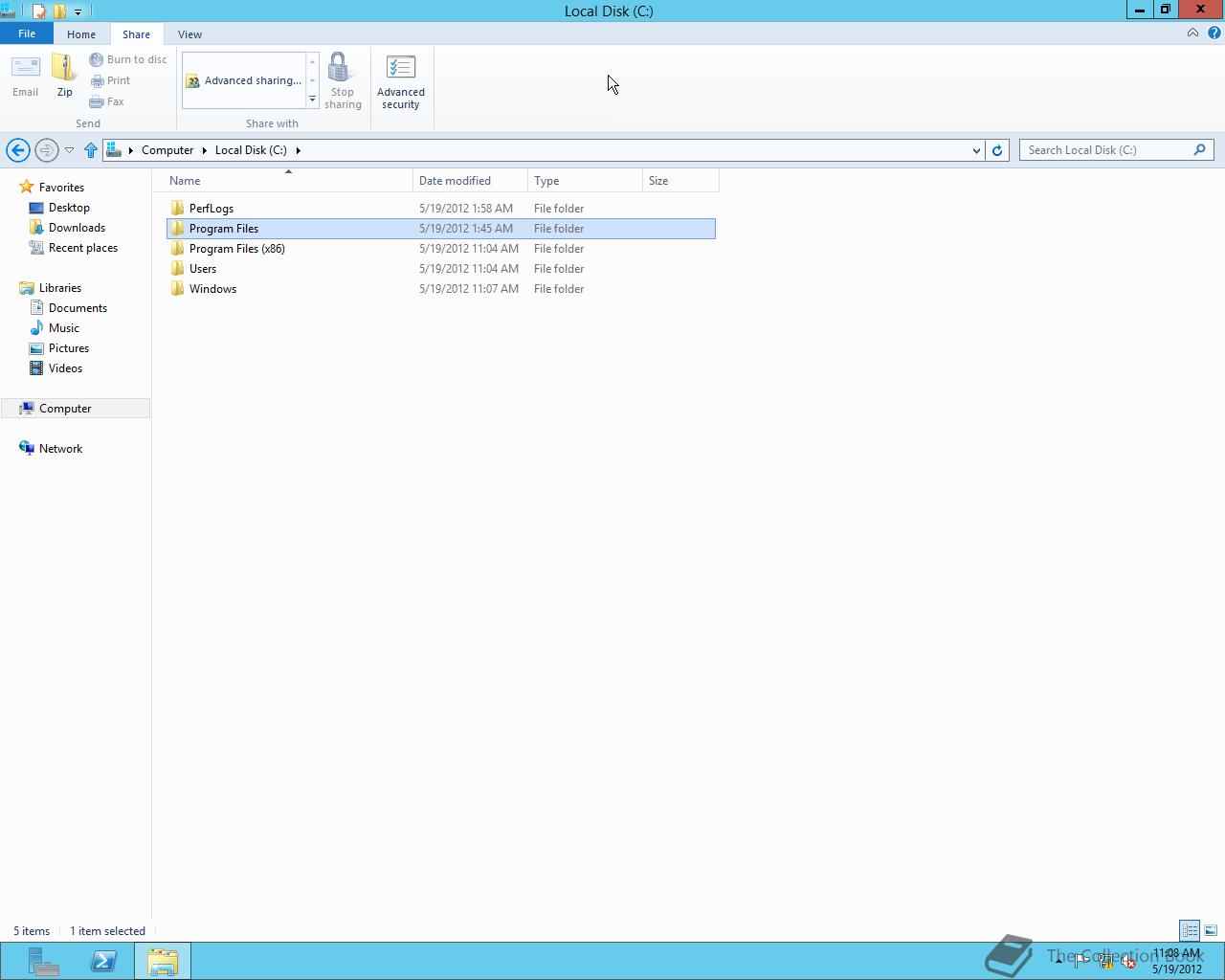Screen dimensions: 1225x980
Task: Open Music library
Action: click(x=64, y=328)
